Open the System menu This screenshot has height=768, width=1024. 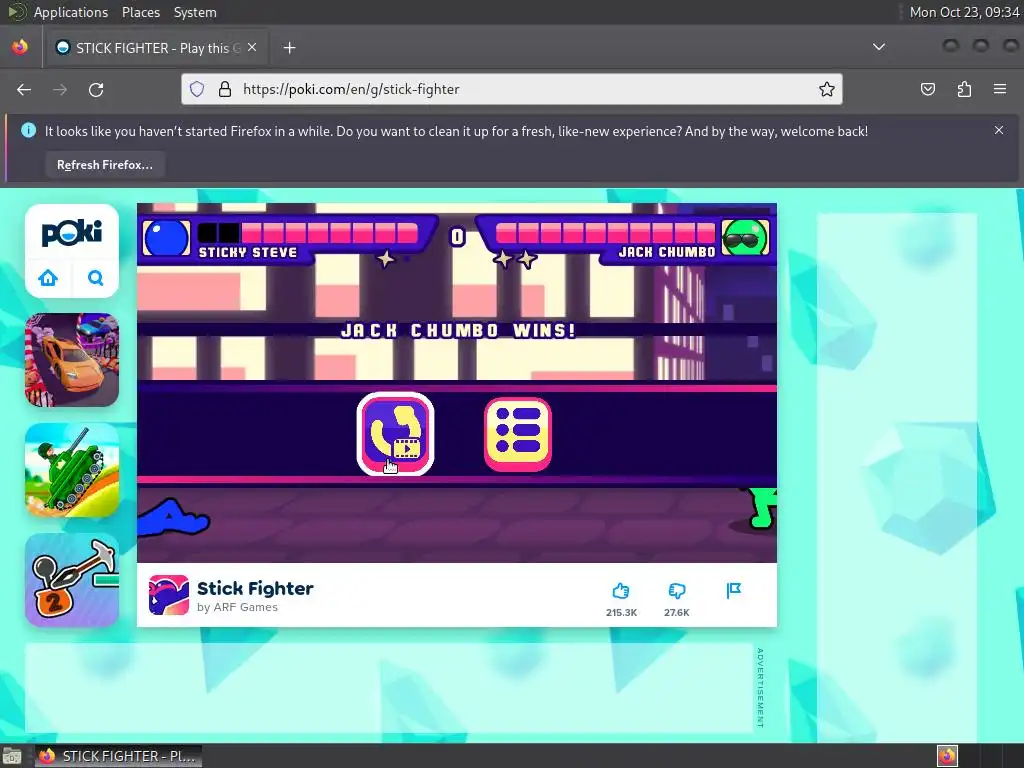coord(195,12)
